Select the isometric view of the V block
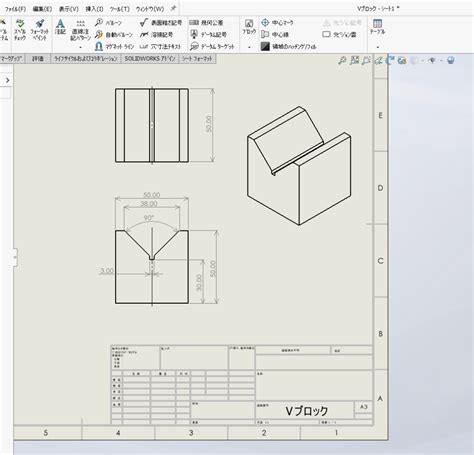This screenshot has height=455, width=474. (x=299, y=166)
